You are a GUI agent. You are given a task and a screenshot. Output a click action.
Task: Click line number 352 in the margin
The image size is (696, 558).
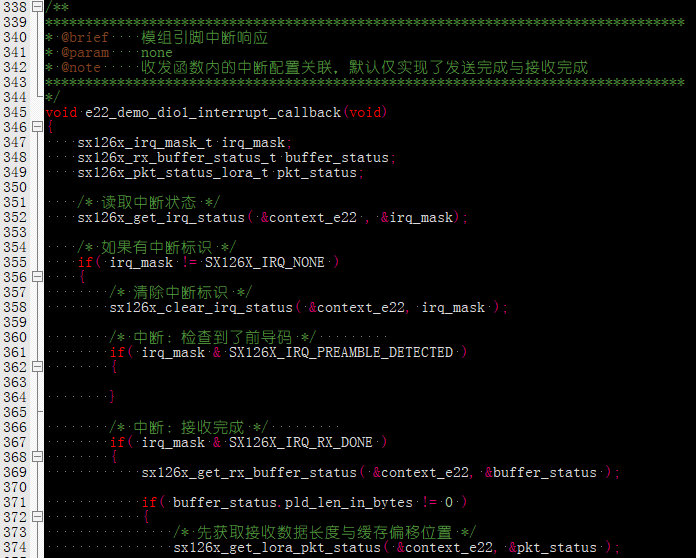(14, 218)
